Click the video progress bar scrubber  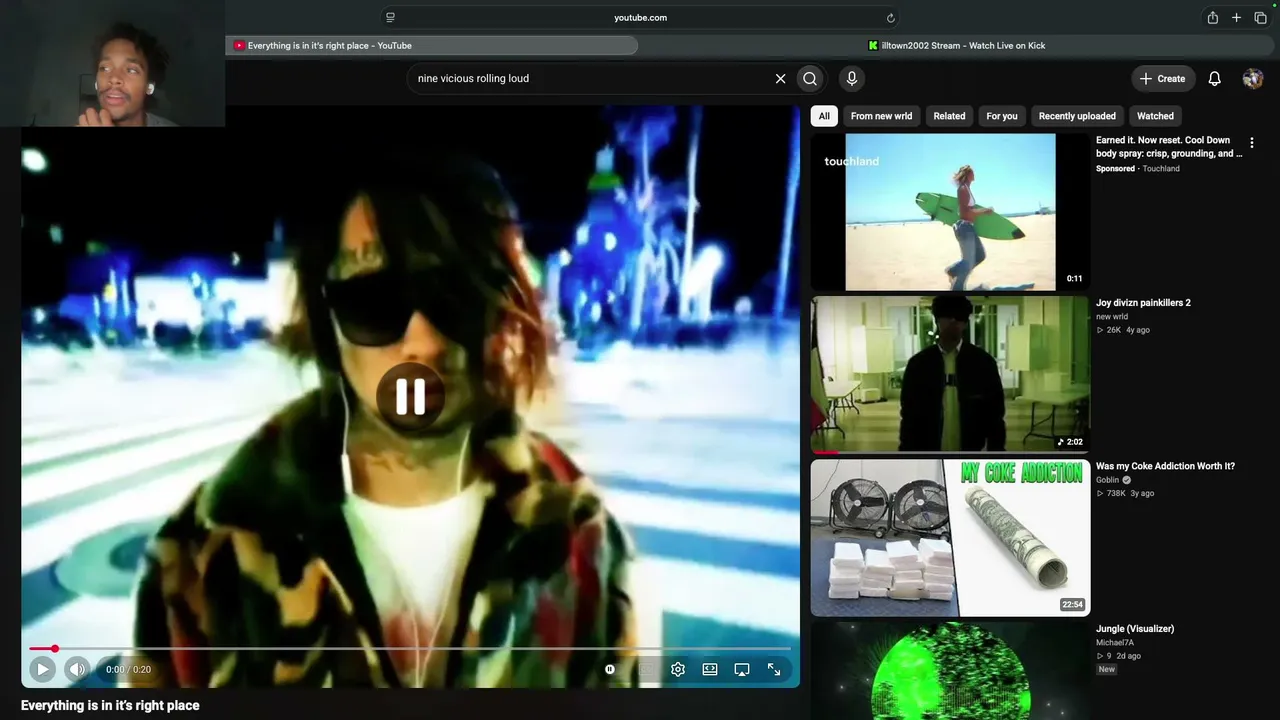[x=55, y=649]
